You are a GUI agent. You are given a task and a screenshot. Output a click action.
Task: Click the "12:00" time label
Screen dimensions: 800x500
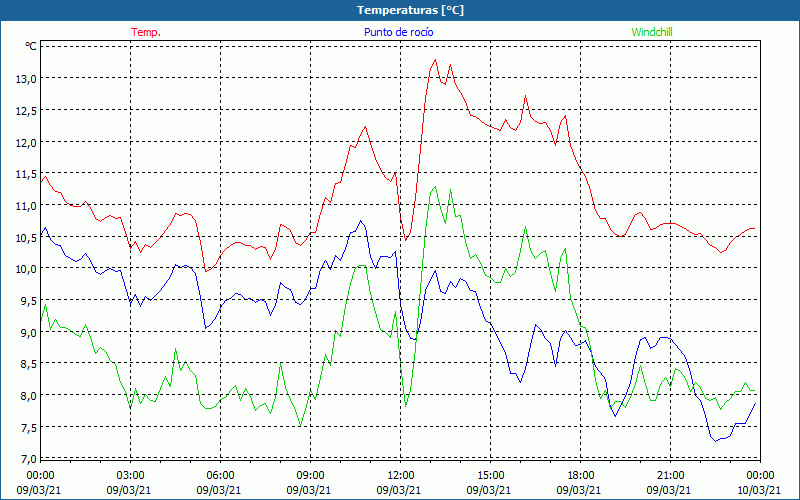coord(401,476)
